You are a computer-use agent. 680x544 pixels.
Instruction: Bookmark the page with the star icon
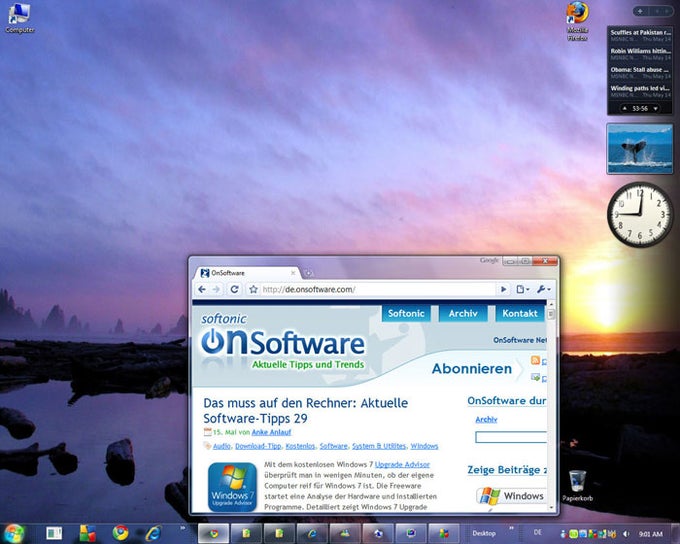(254, 289)
